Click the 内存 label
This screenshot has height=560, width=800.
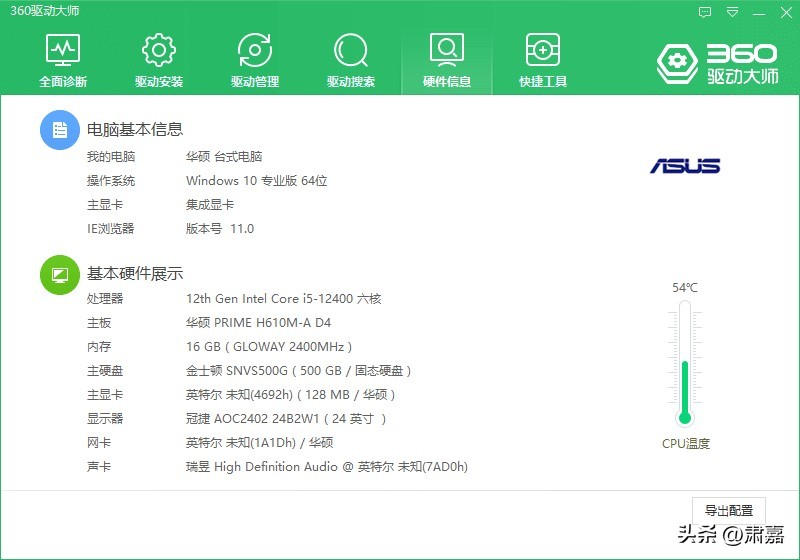pos(99,347)
